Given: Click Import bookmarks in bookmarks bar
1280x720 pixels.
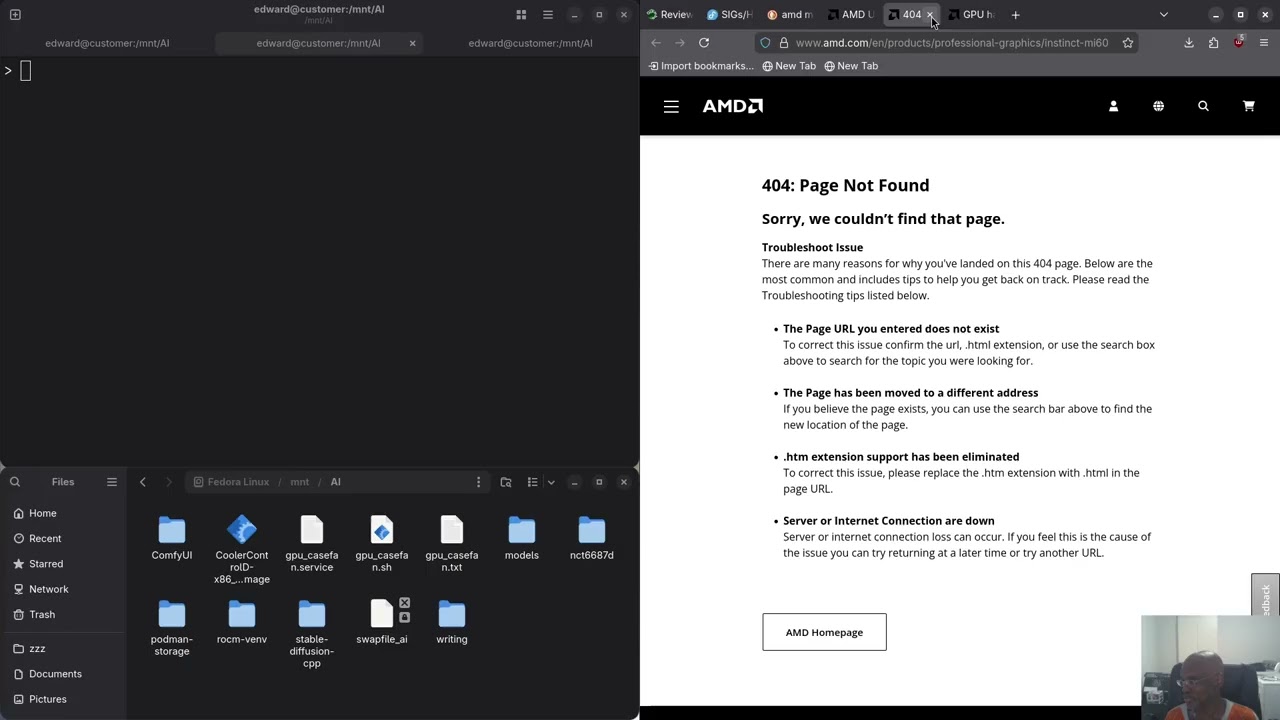Looking at the screenshot, I should point(701,66).
